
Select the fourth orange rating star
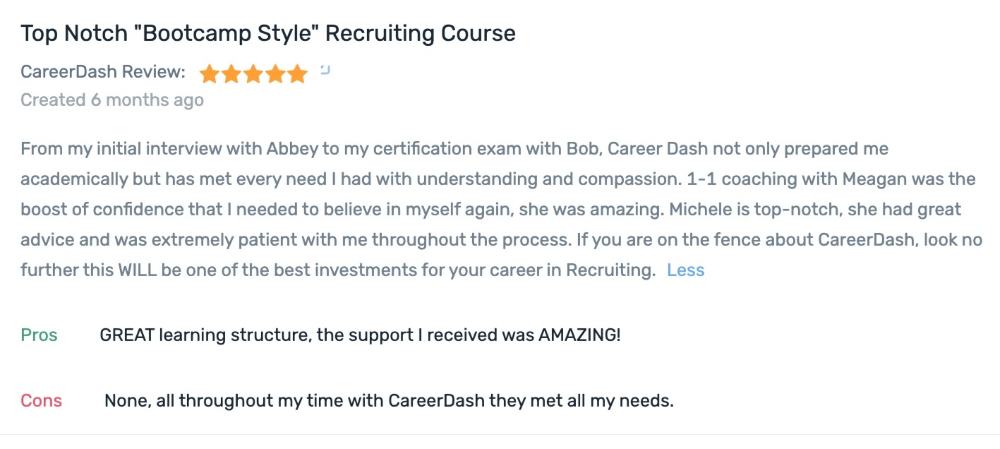pyautogui.click(x=276, y=75)
